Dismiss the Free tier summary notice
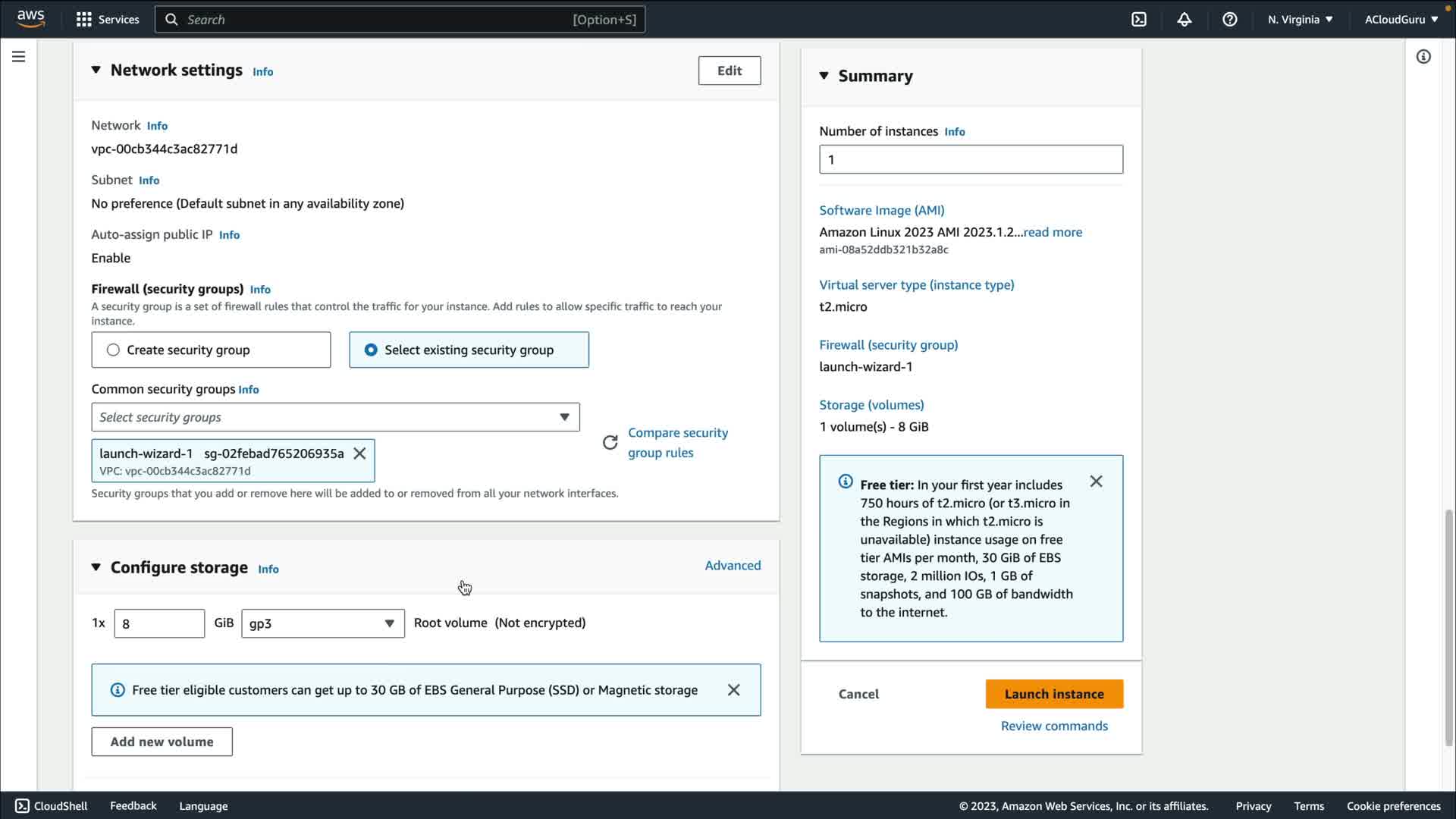 tap(1096, 482)
